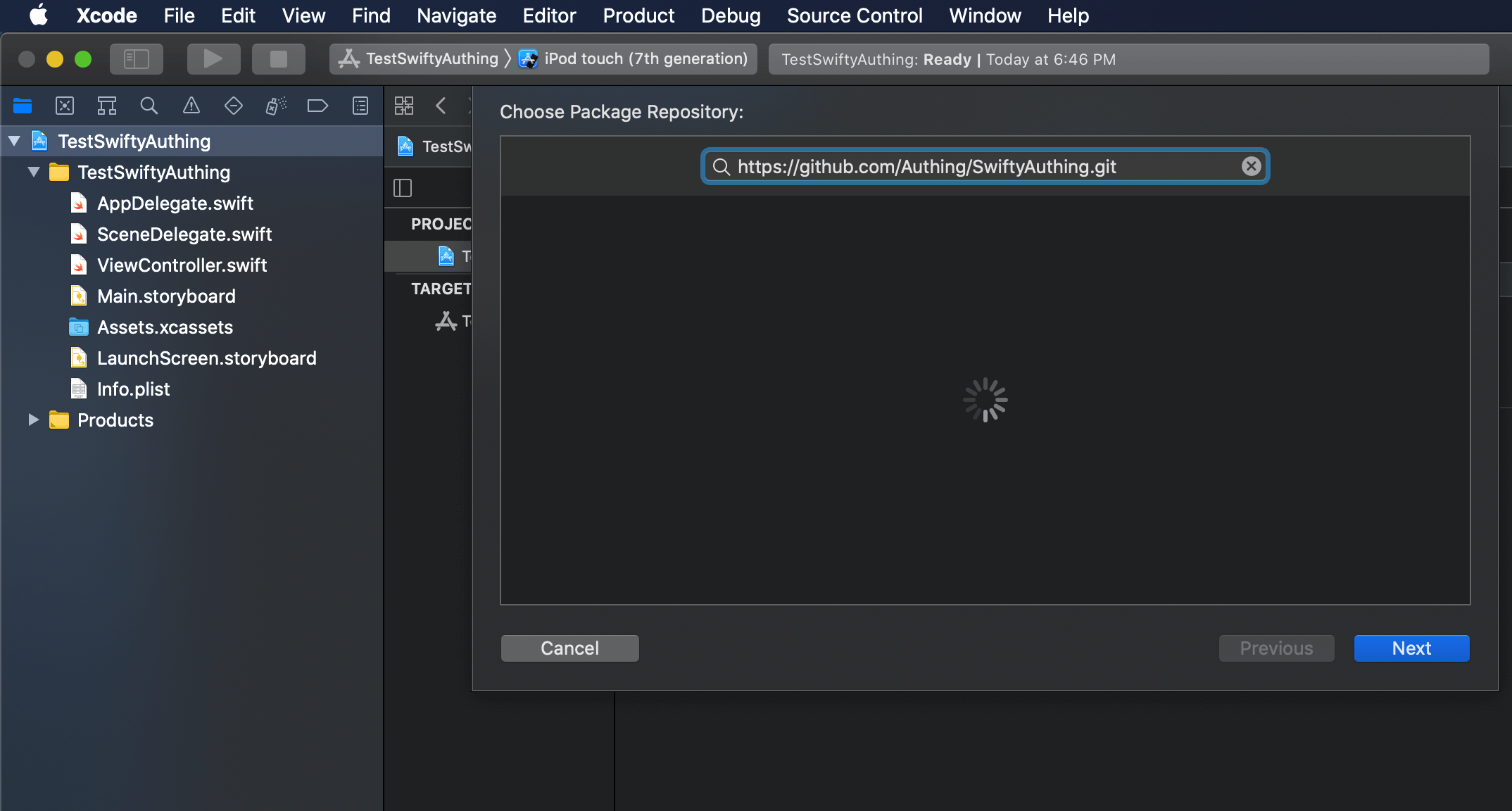Expand the Products folder
This screenshot has height=811, width=1512.
point(33,420)
